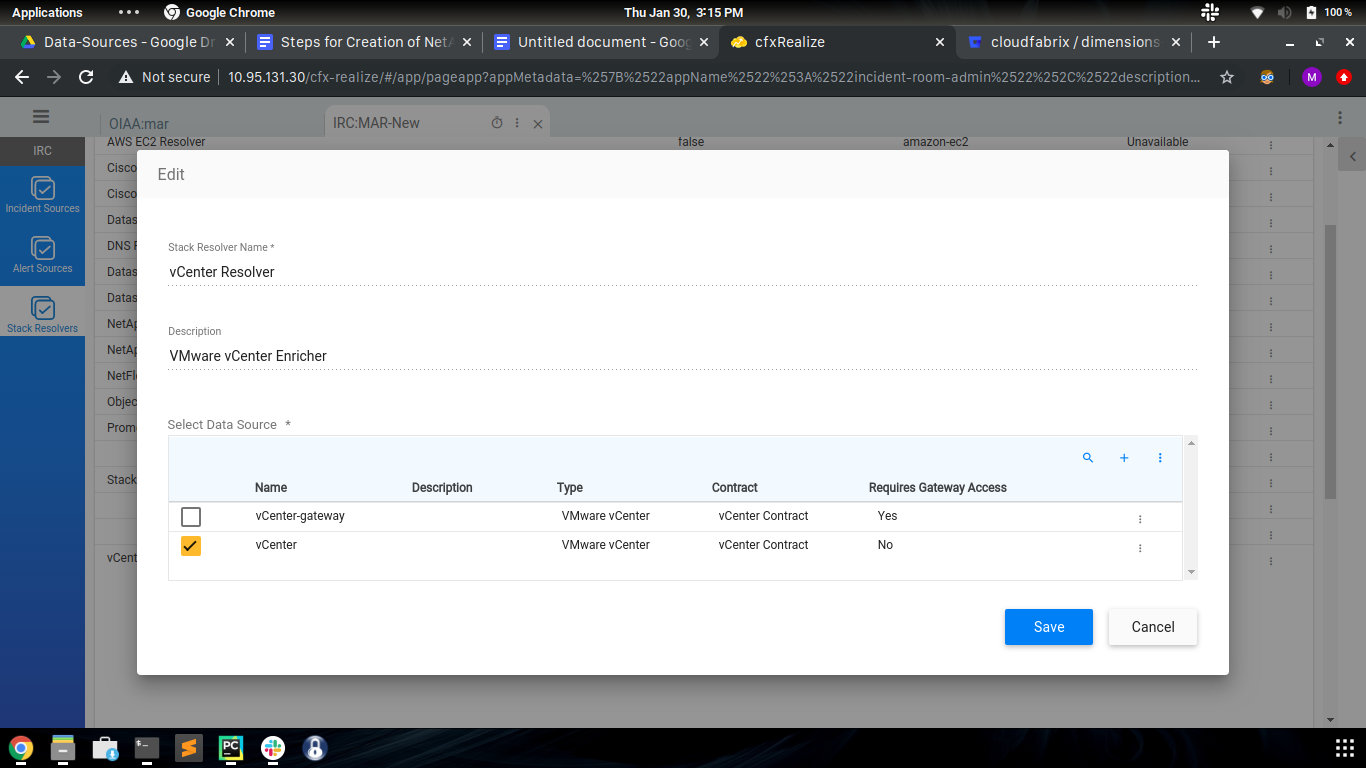Open terminal from the taskbar
1366x768 pixels.
pos(147,748)
